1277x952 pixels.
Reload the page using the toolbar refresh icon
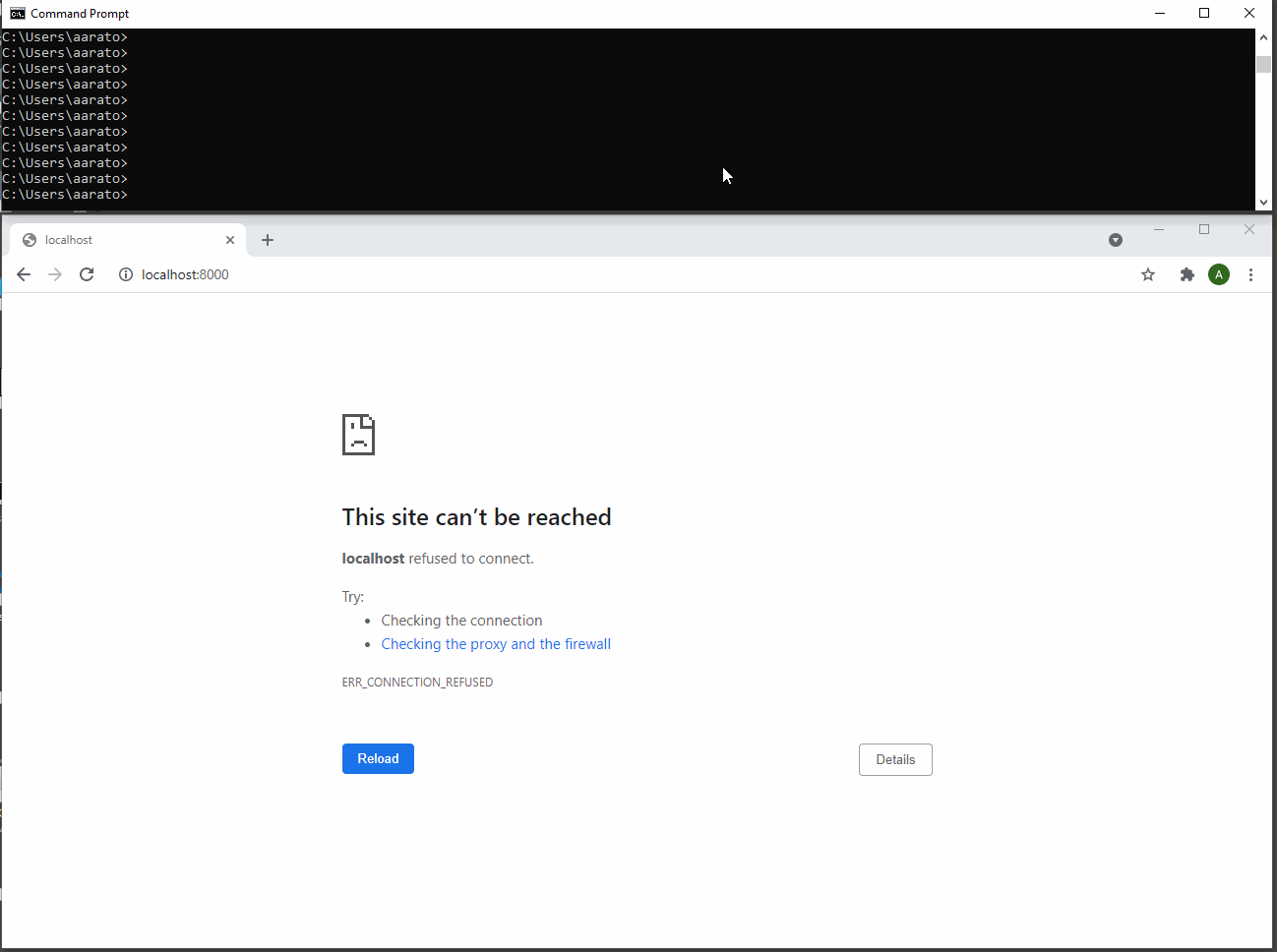tap(87, 274)
